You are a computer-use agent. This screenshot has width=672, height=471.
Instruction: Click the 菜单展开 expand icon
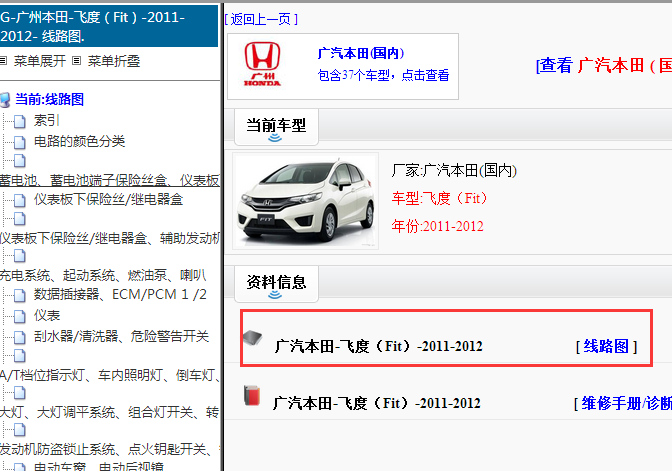(x=3, y=61)
